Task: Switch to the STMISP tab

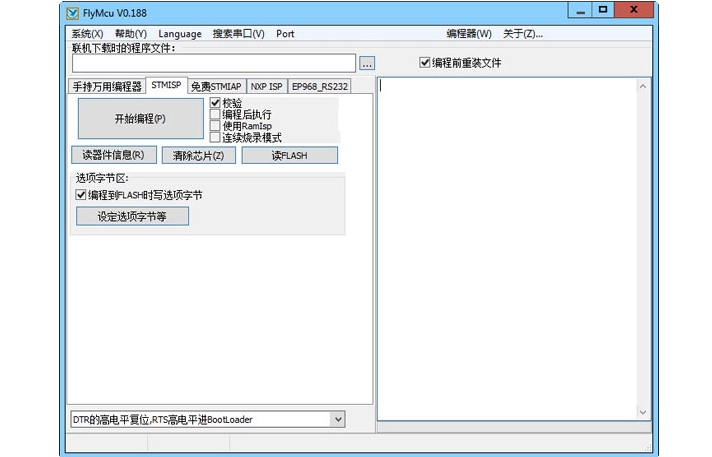Action: pos(166,85)
